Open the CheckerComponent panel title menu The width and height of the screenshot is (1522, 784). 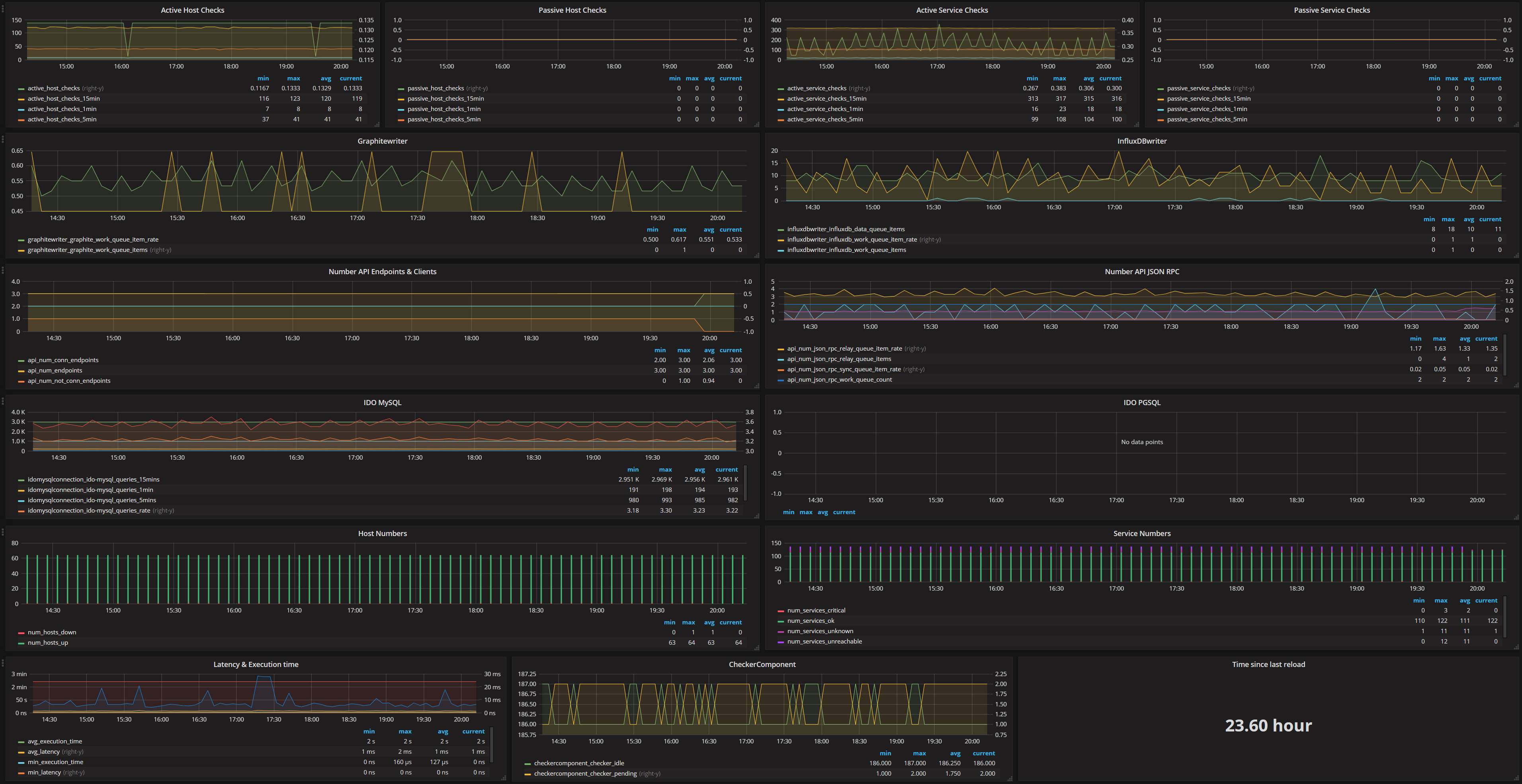pyautogui.click(x=762, y=664)
